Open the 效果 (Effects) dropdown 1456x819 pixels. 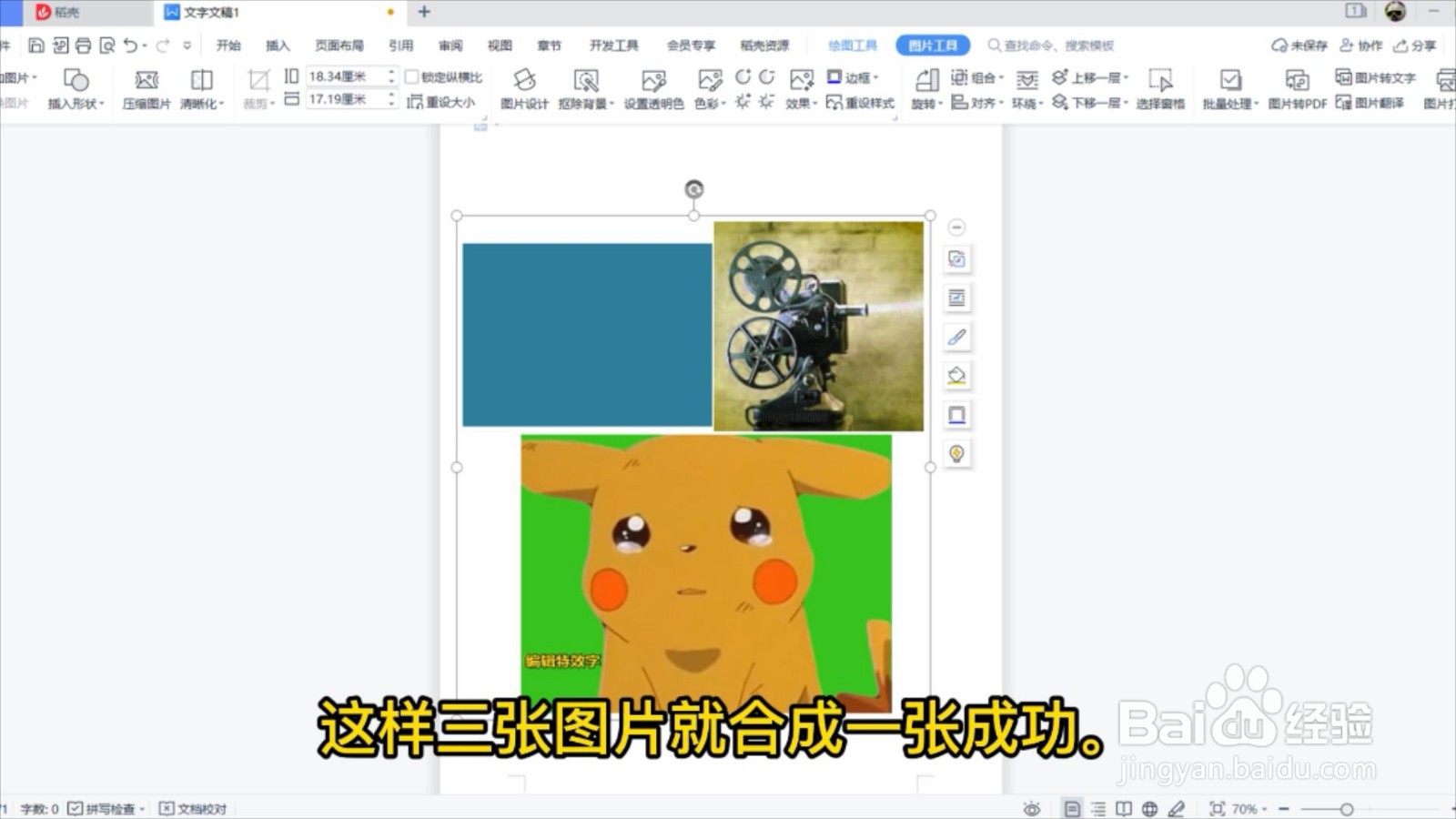click(802, 89)
